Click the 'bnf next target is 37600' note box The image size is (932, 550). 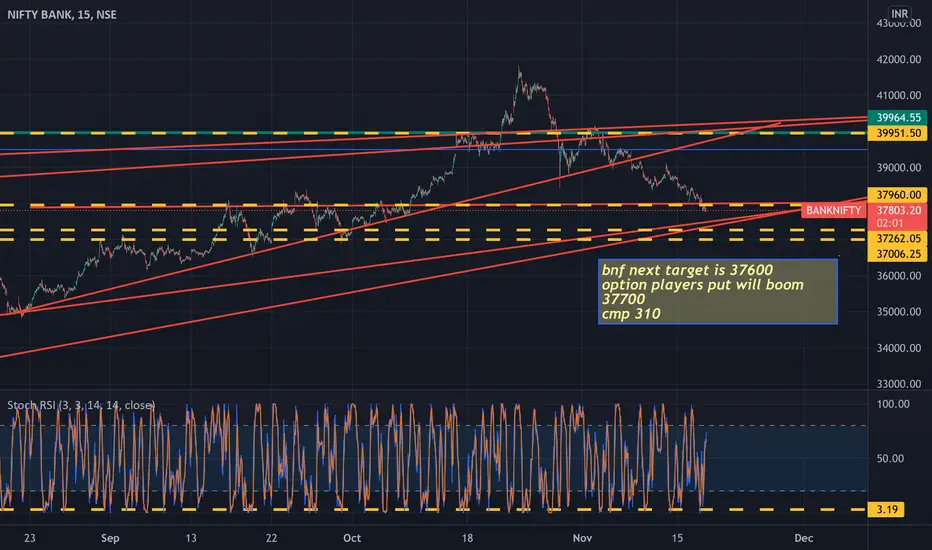click(x=718, y=291)
